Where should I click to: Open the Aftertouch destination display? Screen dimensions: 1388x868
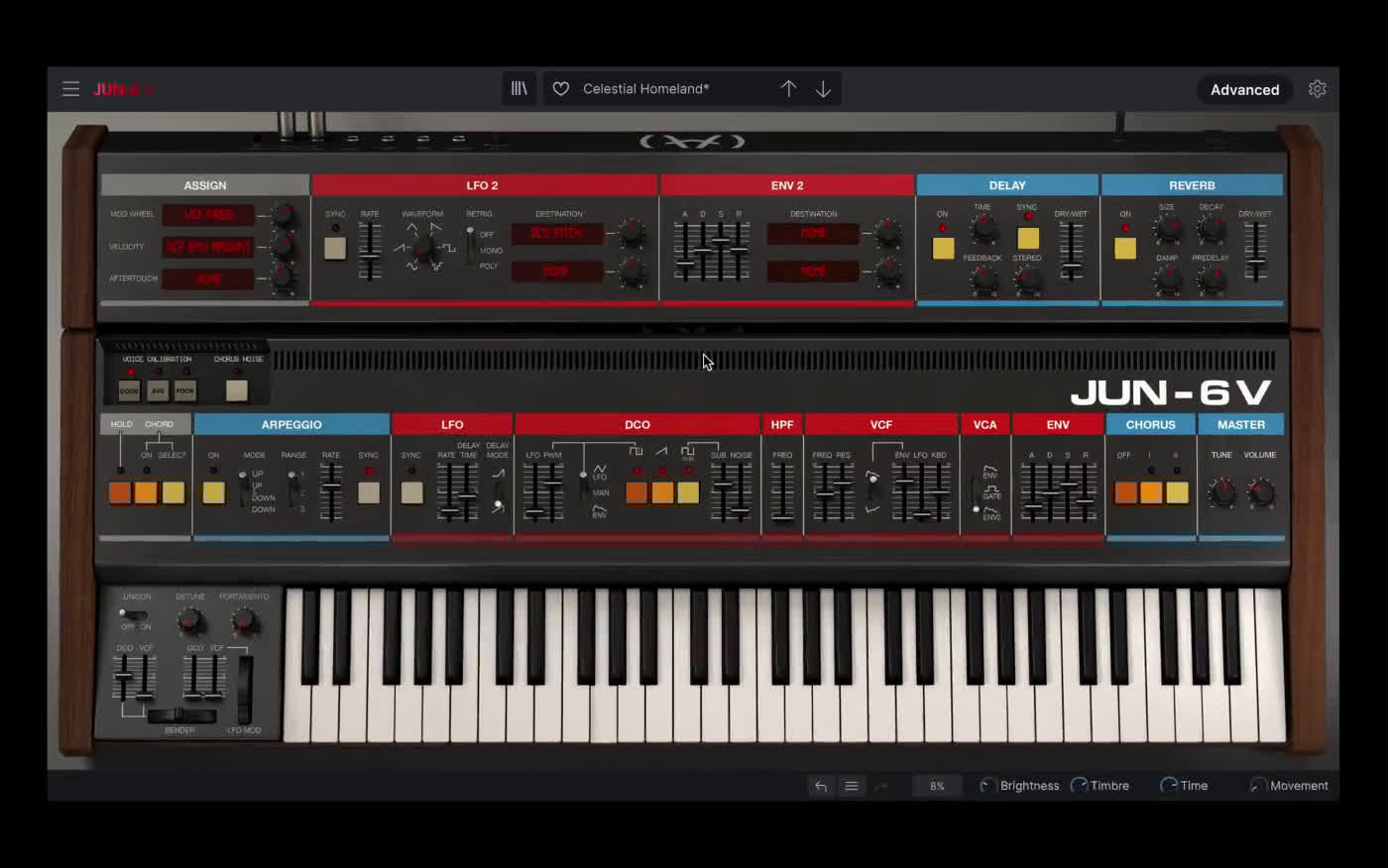pos(208,278)
